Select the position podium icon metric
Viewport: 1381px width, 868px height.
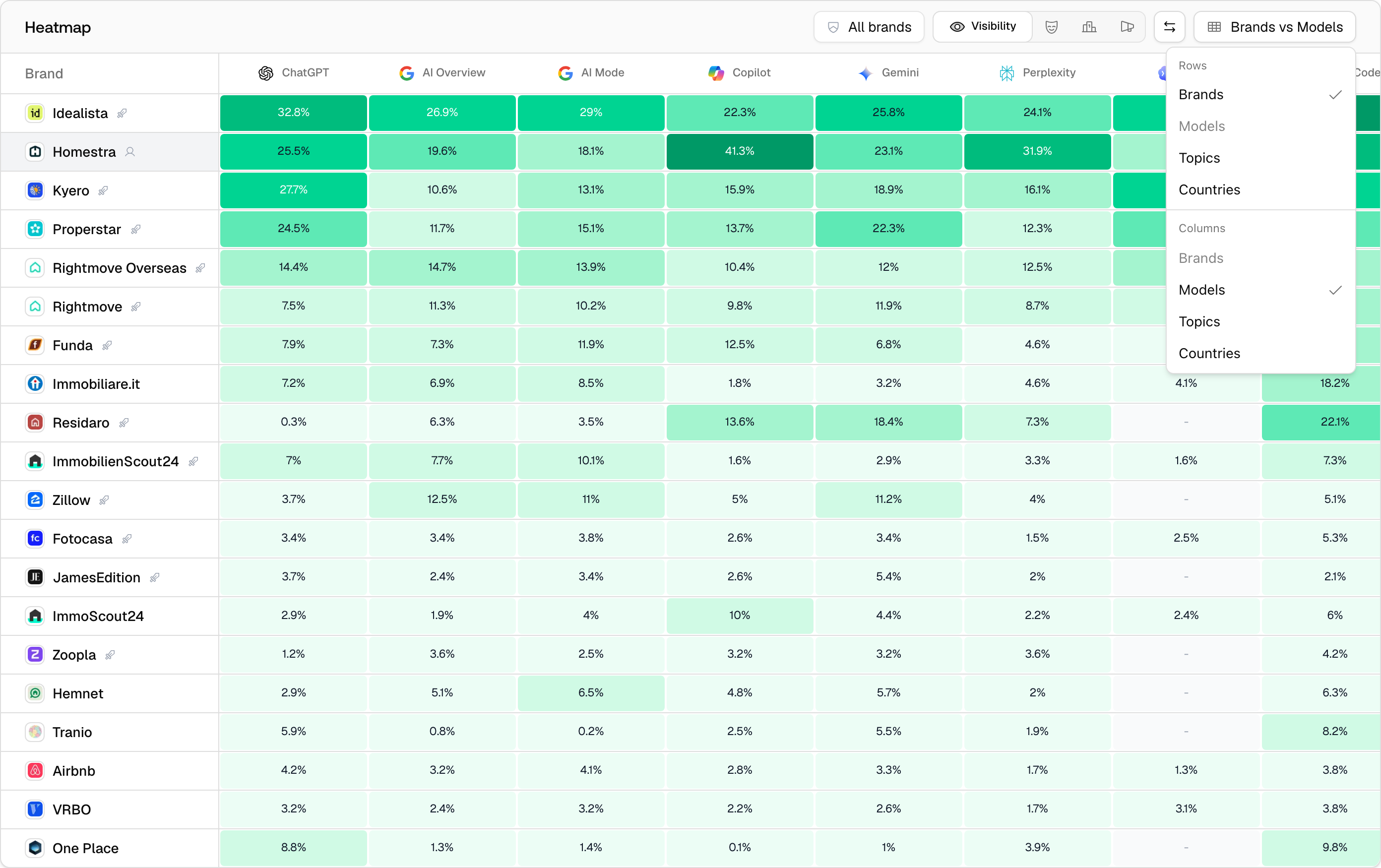1089,27
